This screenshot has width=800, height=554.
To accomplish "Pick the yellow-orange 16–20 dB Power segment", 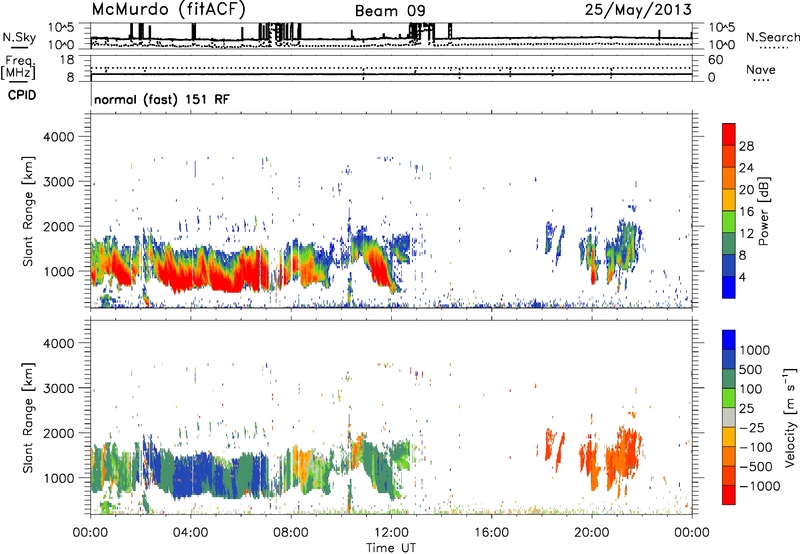I will click(x=729, y=200).
